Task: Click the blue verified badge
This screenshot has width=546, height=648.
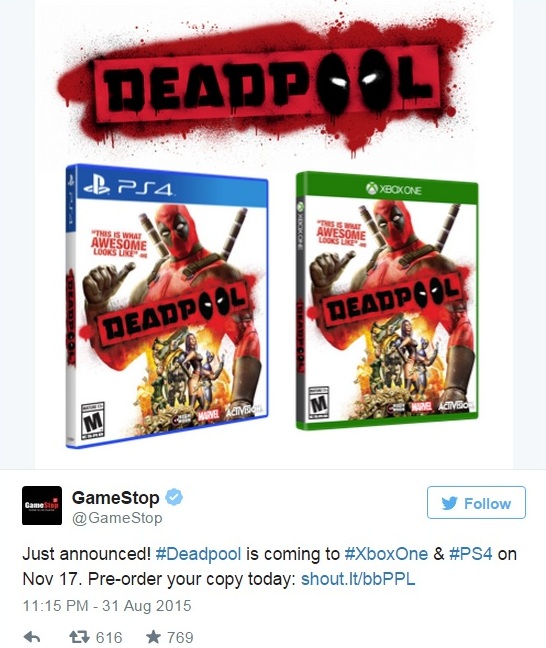Action: pos(174,497)
